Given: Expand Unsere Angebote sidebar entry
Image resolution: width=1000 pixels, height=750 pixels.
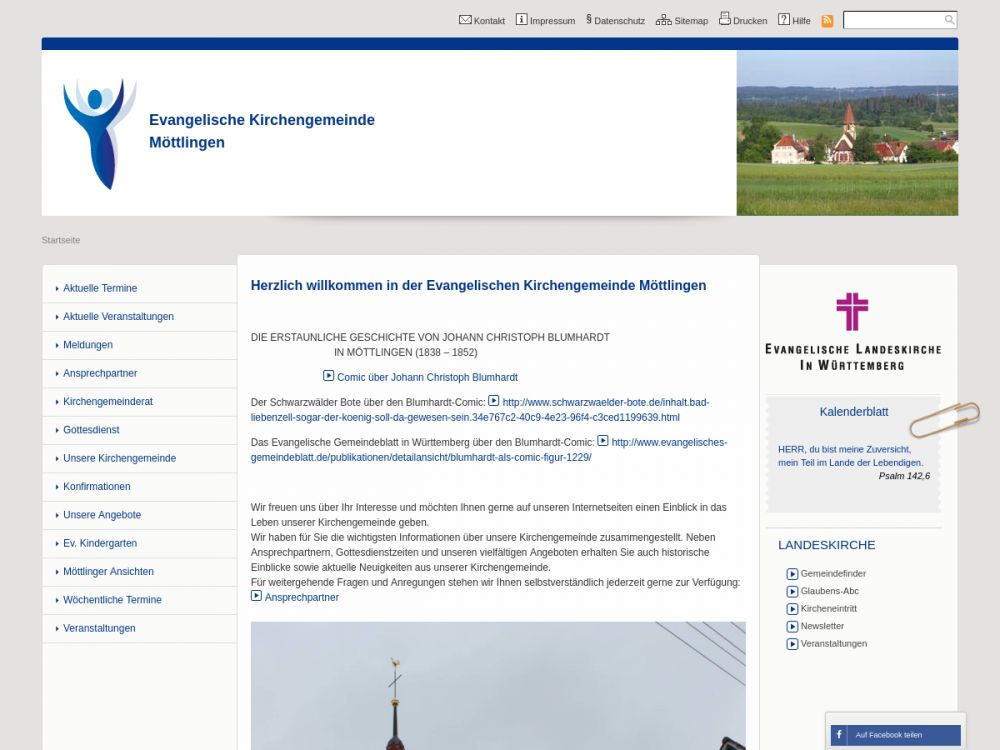Looking at the screenshot, I should 102,515.
